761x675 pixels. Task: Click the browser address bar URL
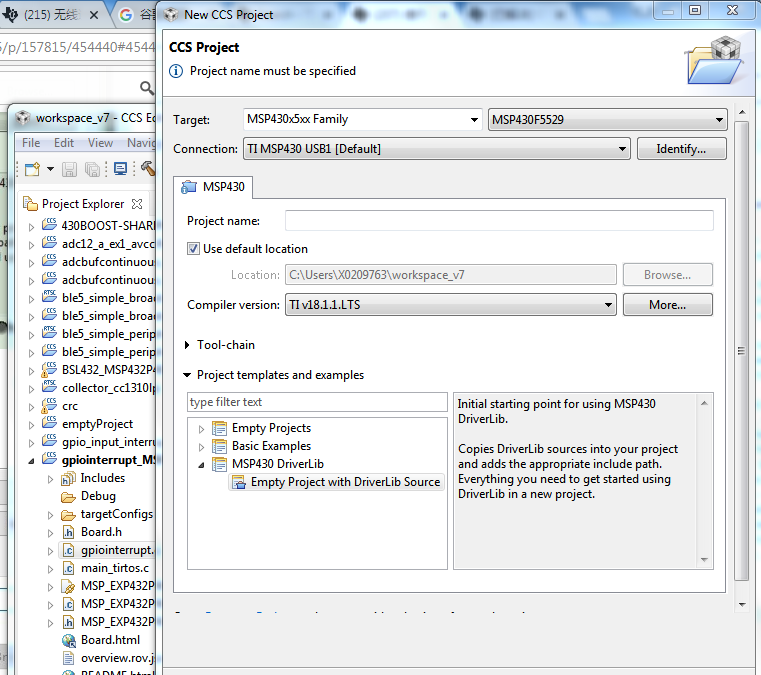tap(78, 47)
